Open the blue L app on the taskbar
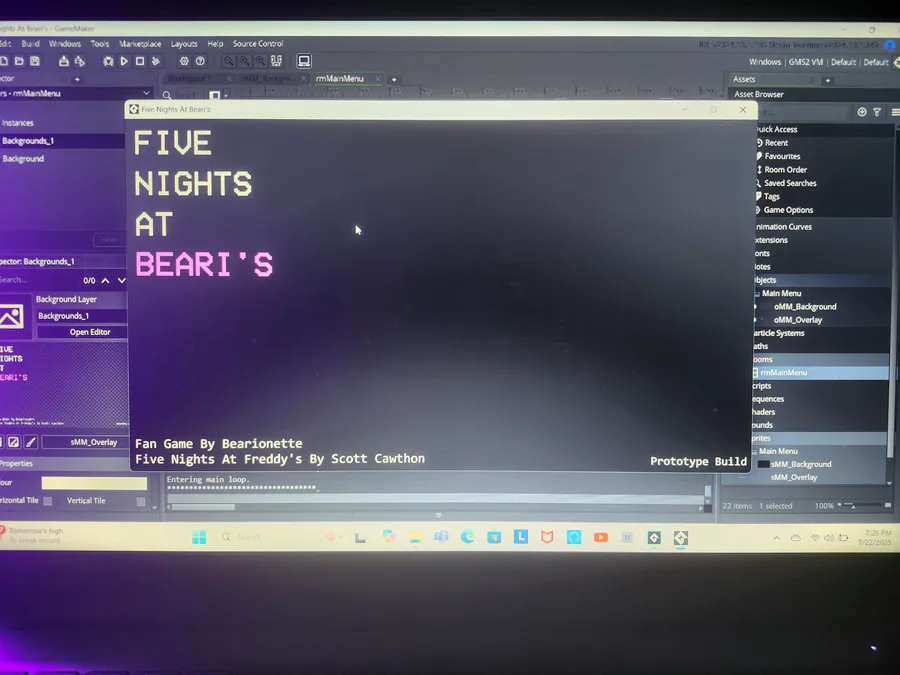 521,537
